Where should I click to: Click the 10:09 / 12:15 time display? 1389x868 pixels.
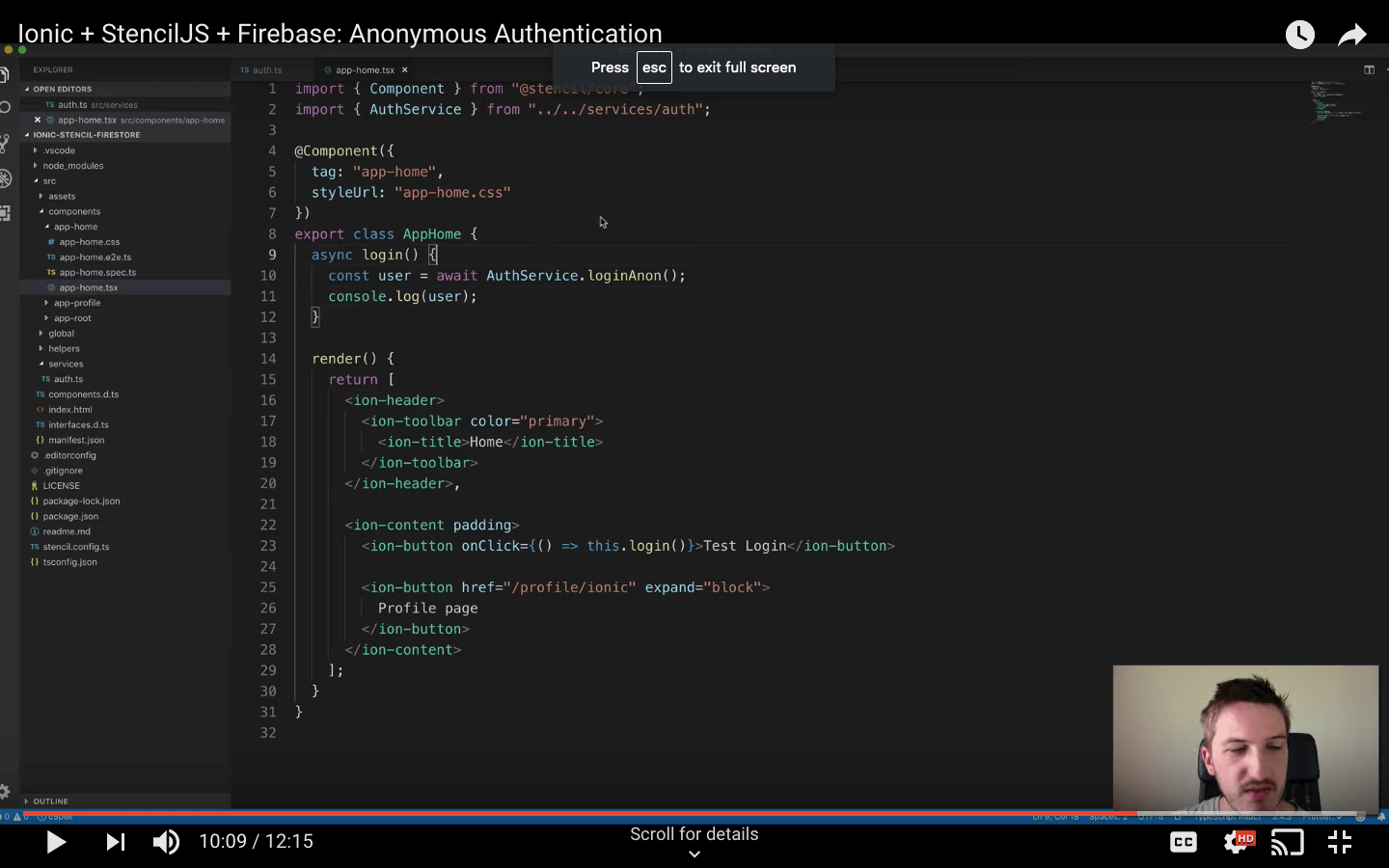pos(256,841)
